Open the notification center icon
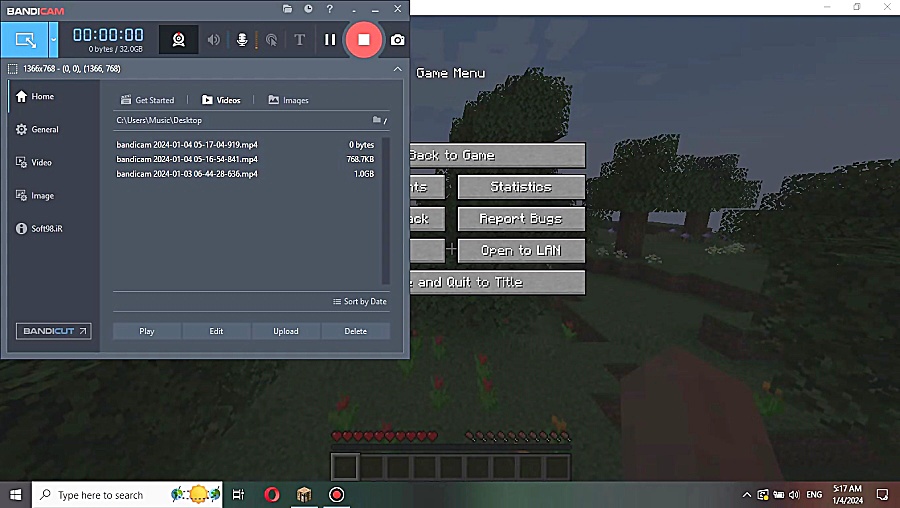The height and width of the screenshot is (508, 900). coord(882,495)
